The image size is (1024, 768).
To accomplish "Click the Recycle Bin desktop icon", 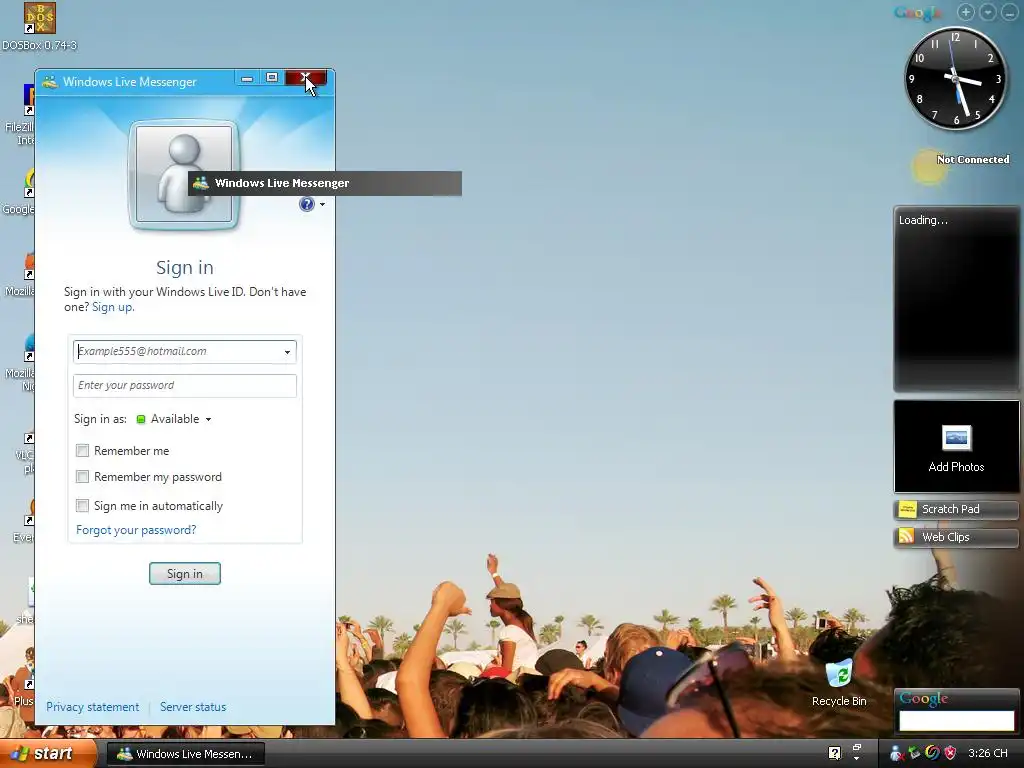I will [839, 682].
